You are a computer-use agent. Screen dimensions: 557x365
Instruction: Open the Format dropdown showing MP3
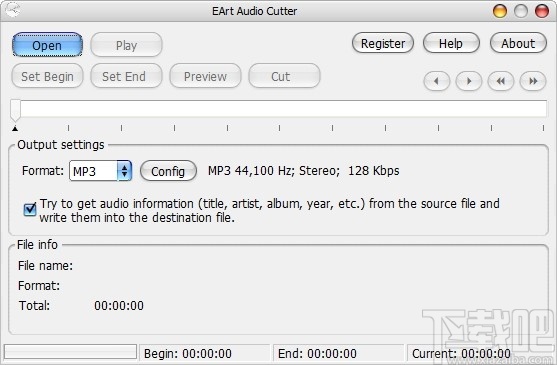pyautogui.click(x=101, y=171)
